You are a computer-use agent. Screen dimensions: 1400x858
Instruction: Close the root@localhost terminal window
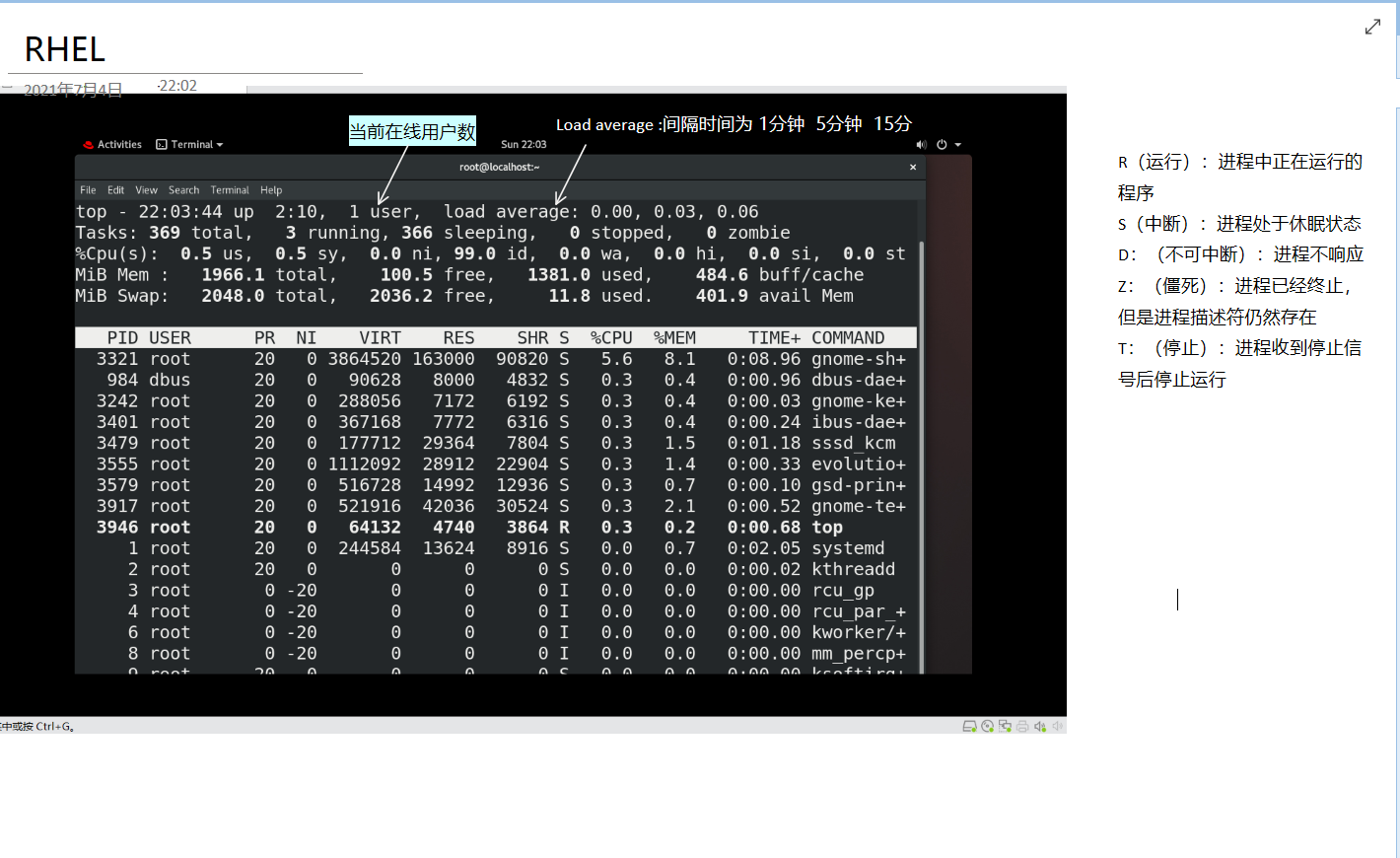(x=913, y=168)
